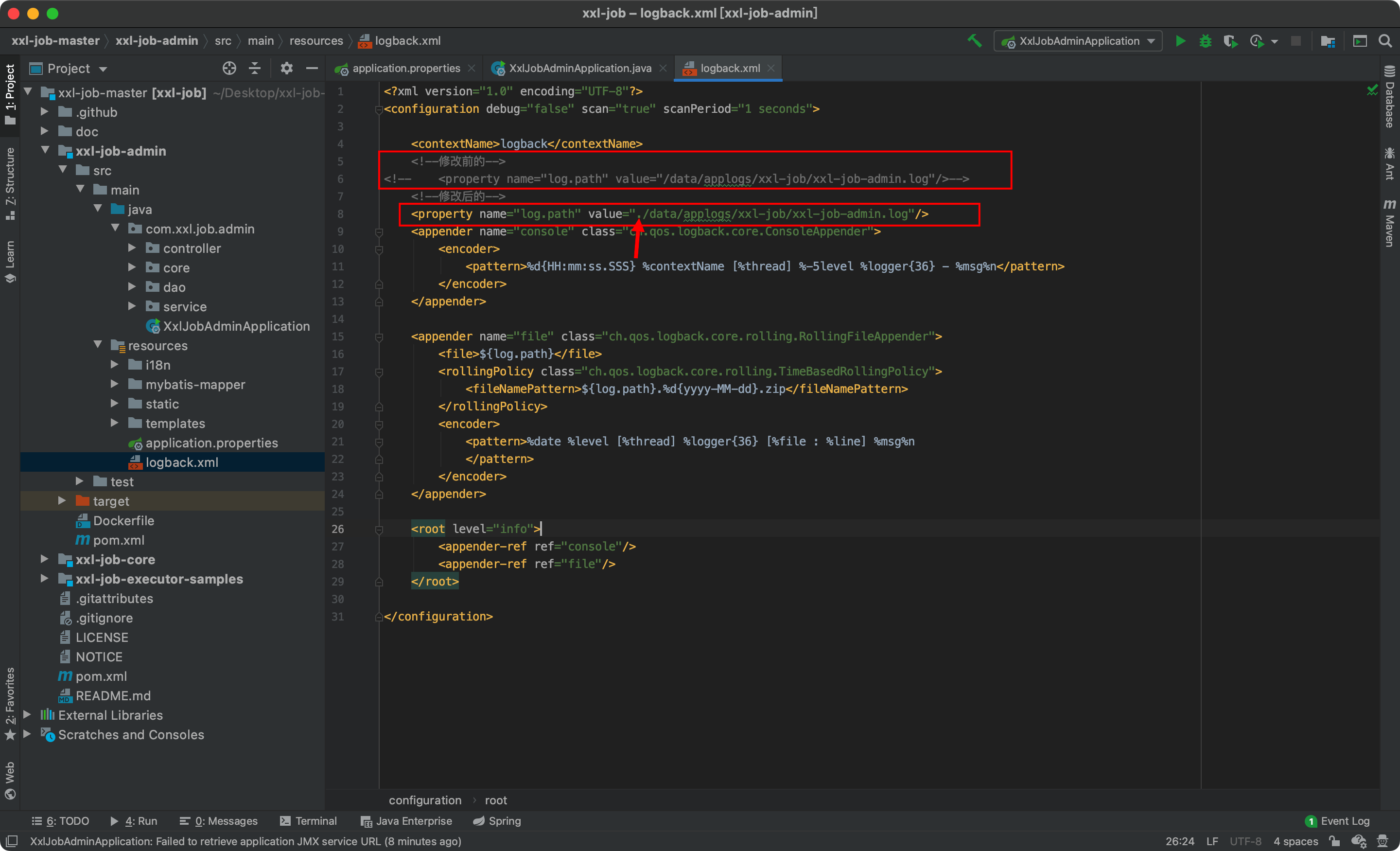1400x851 pixels.
Task: Open the XxlJobAdminApplication run configuration dropdown
Action: [1078, 41]
